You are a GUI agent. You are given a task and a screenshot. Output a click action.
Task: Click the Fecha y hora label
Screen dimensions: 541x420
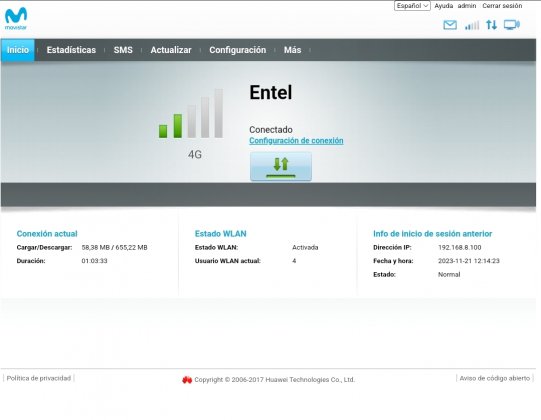[393, 261]
